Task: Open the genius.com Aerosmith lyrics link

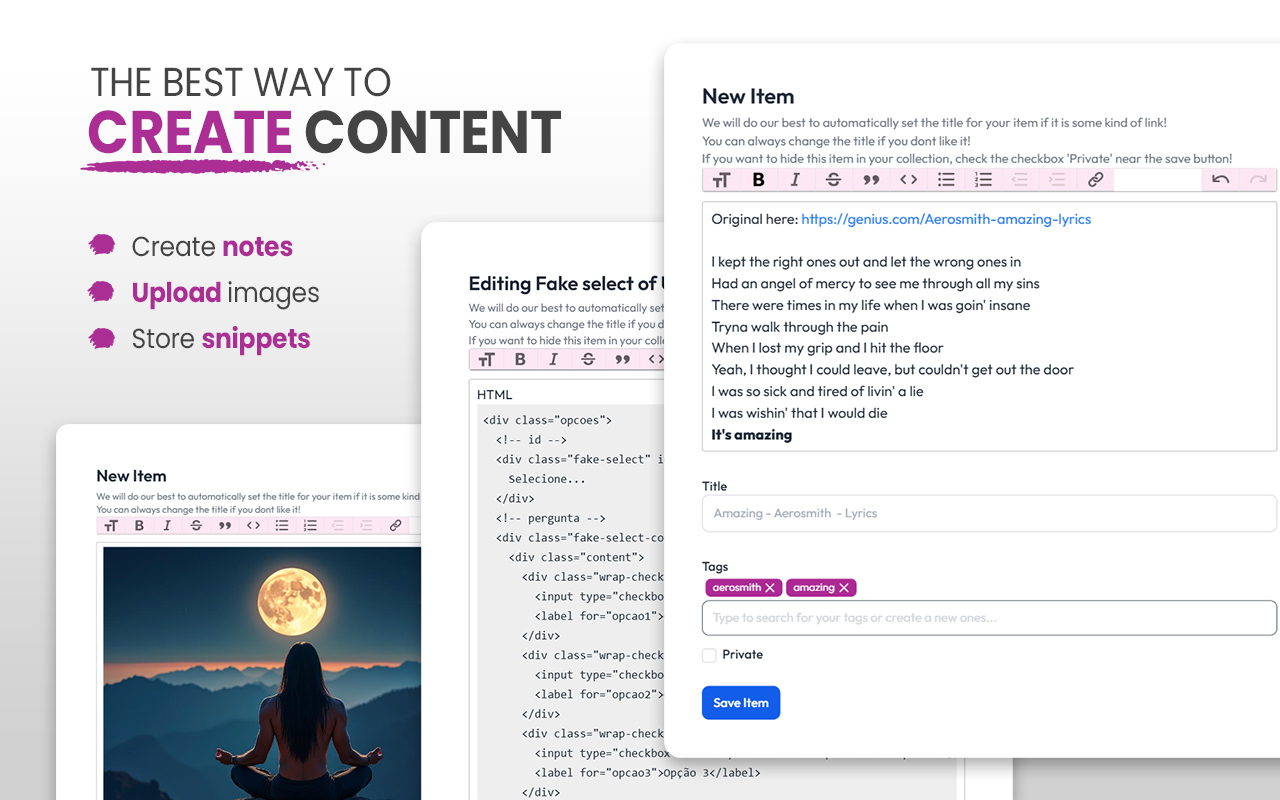Action: click(x=946, y=219)
